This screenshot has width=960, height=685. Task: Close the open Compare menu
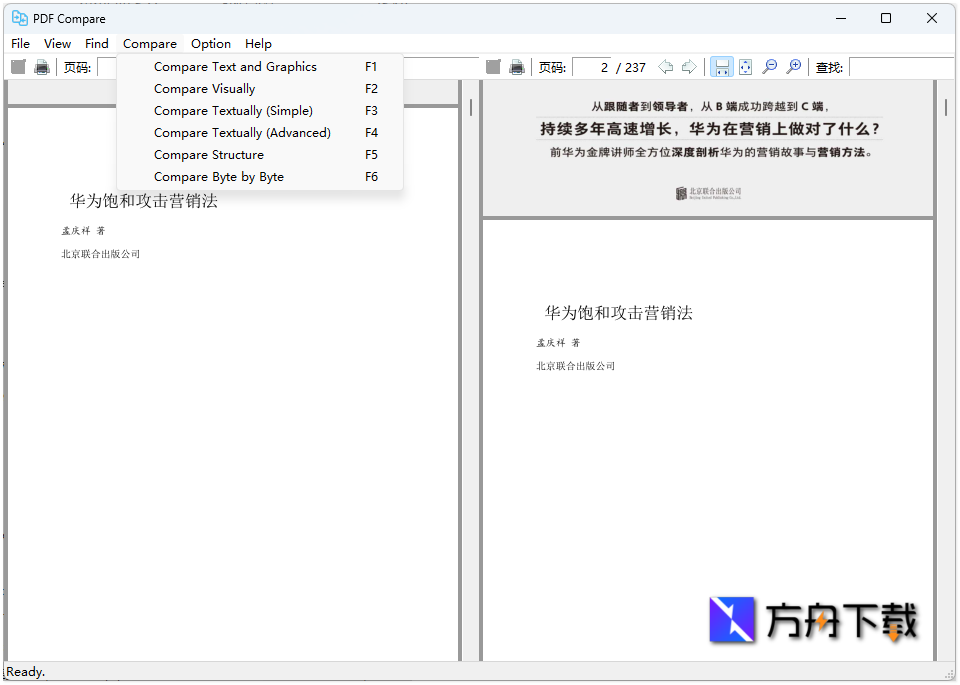[x=149, y=43]
